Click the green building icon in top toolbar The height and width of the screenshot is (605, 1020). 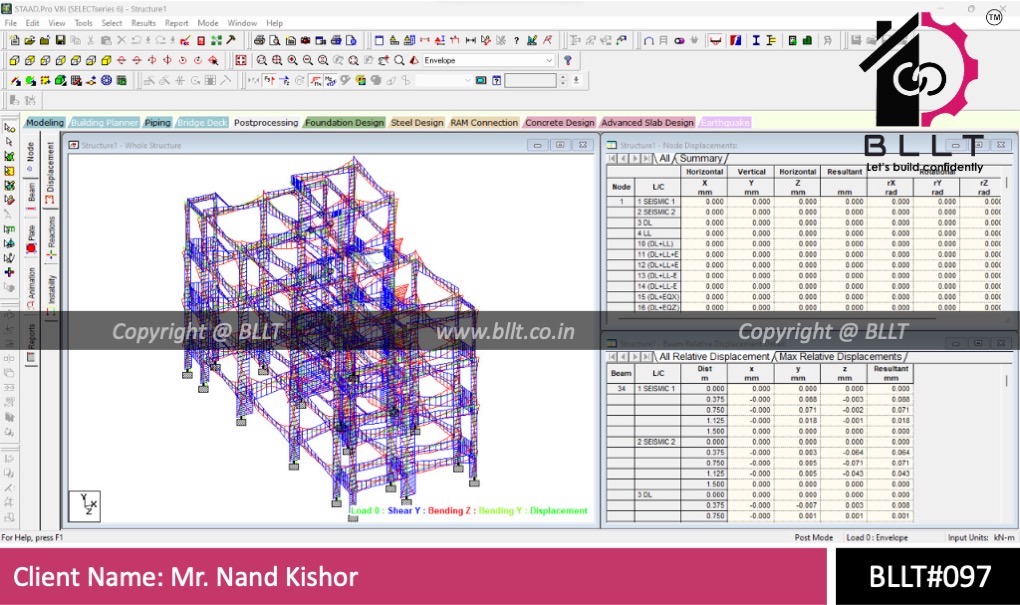click(x=807, y=40)
